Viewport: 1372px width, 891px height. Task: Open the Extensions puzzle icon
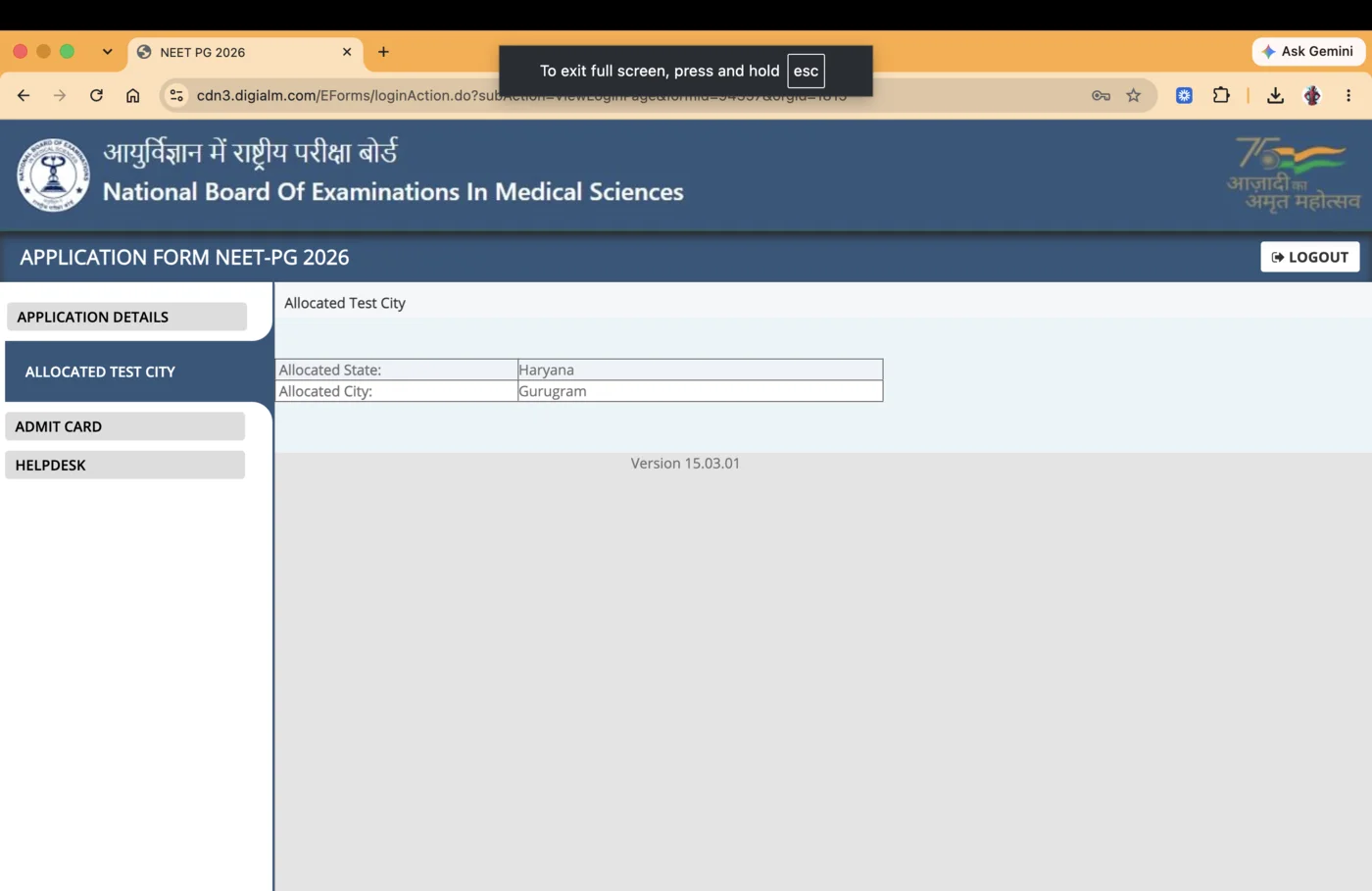point(1221,95)
